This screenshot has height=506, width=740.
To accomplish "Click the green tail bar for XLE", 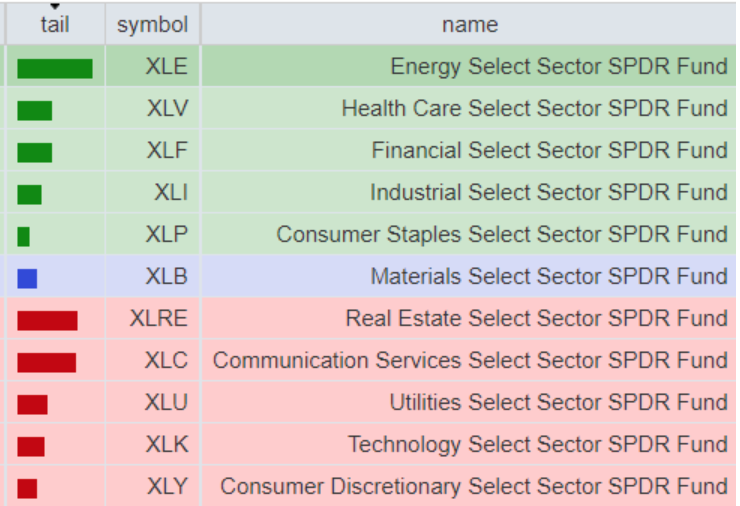I will click(x=55, y=68).
